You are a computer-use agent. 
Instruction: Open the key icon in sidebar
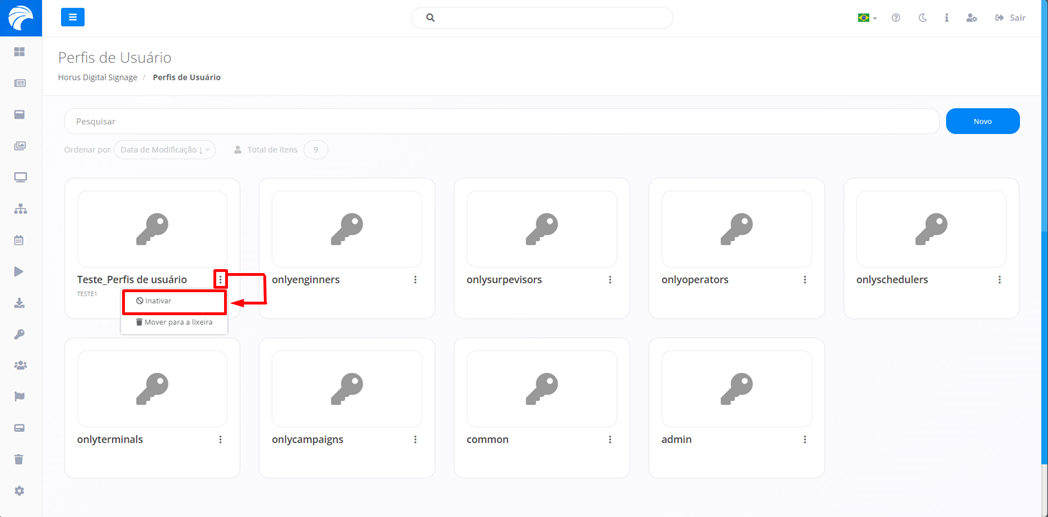19,334
